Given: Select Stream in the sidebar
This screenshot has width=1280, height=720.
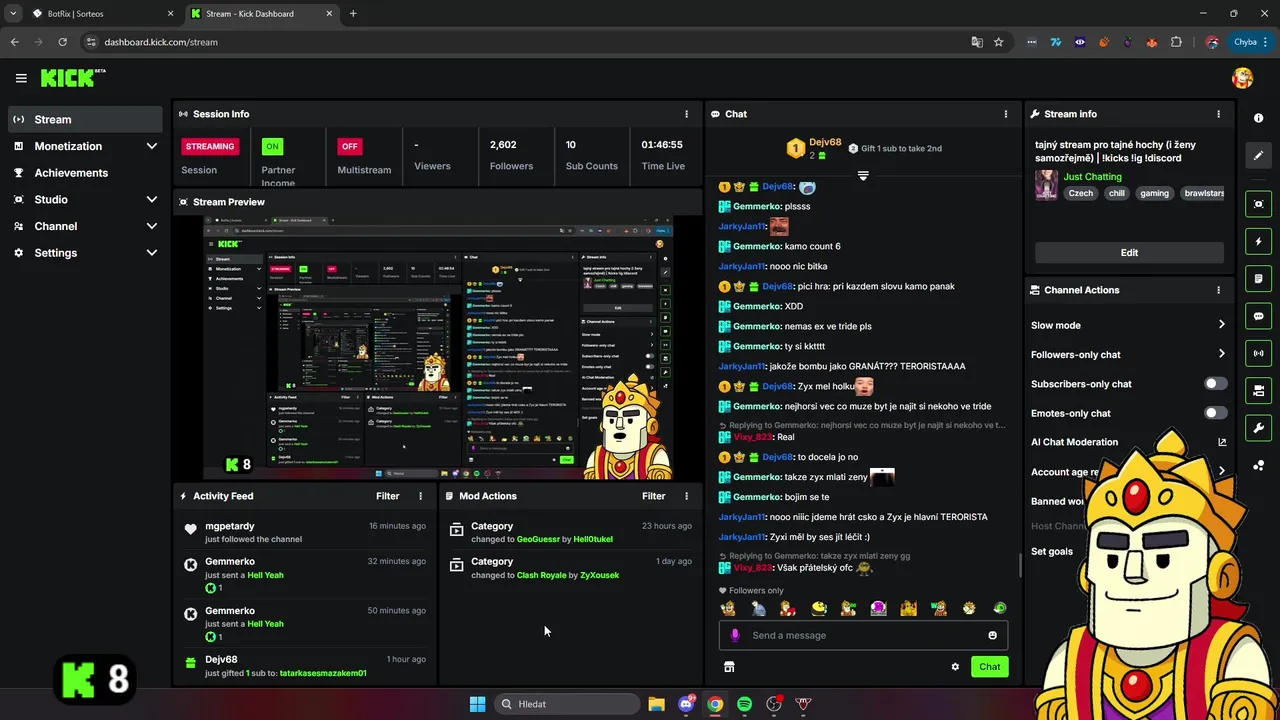Looking at the screenshot, I should tap(84, 119).
